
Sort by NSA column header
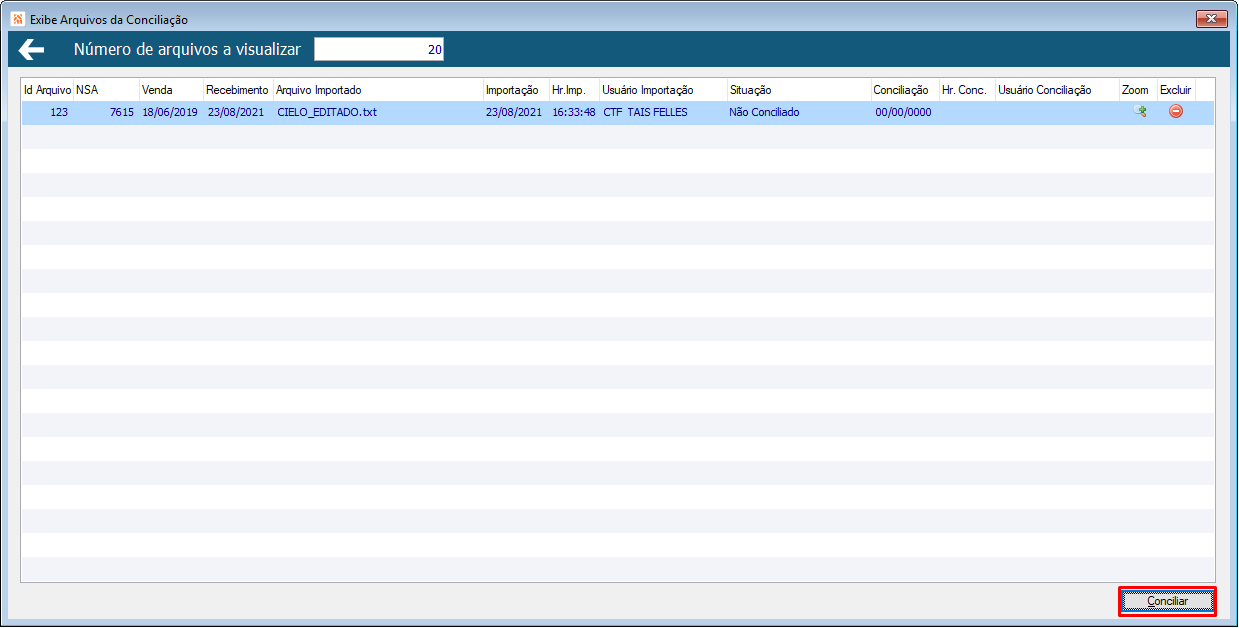[x=106, y=90]
